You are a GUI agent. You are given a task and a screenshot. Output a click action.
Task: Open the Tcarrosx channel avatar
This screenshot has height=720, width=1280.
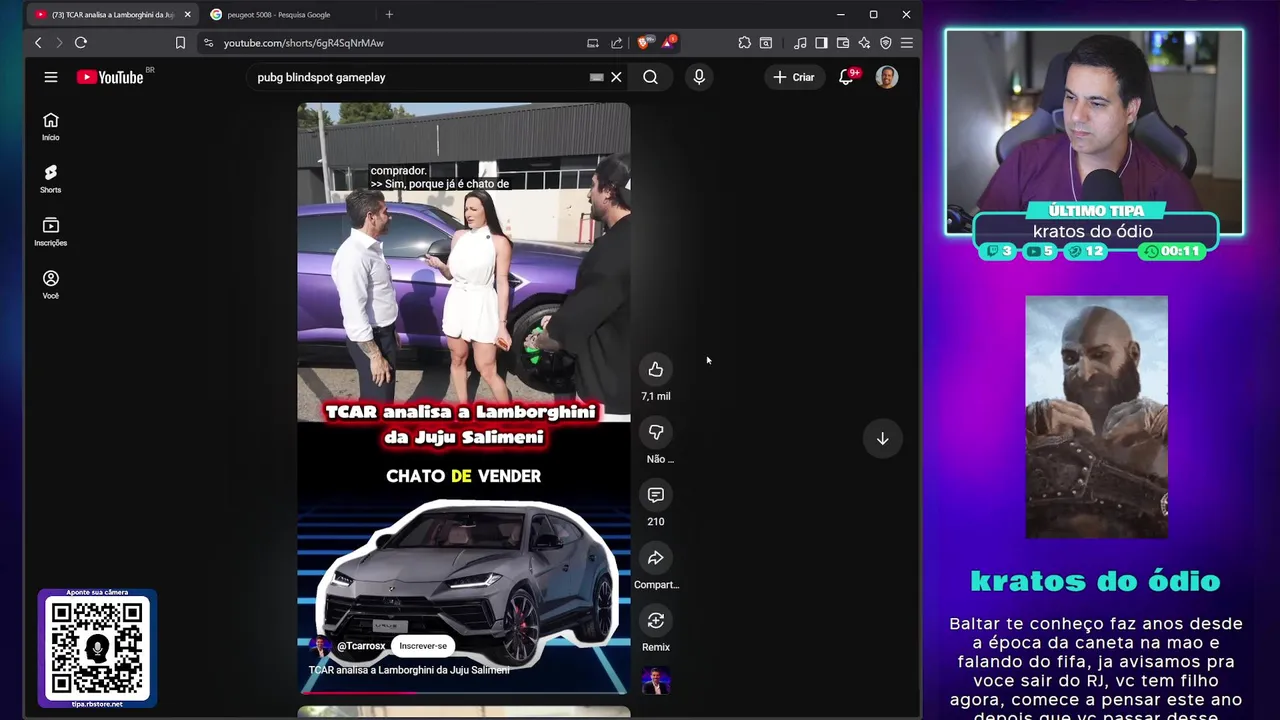pyautogui.click(x=321, y=646)
